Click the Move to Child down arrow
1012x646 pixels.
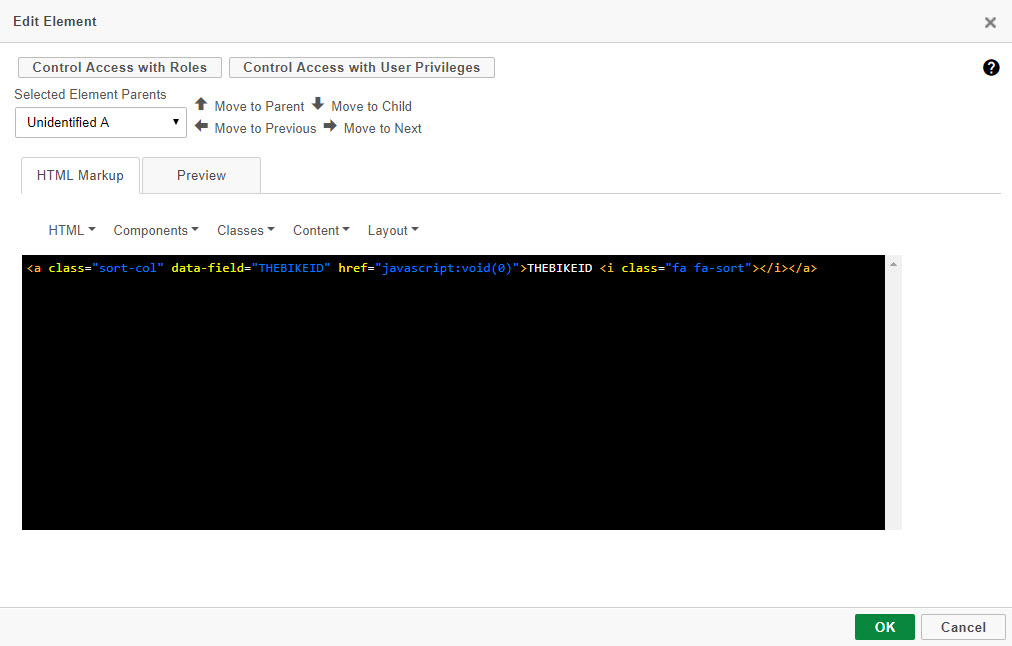[x=318, y=104]
